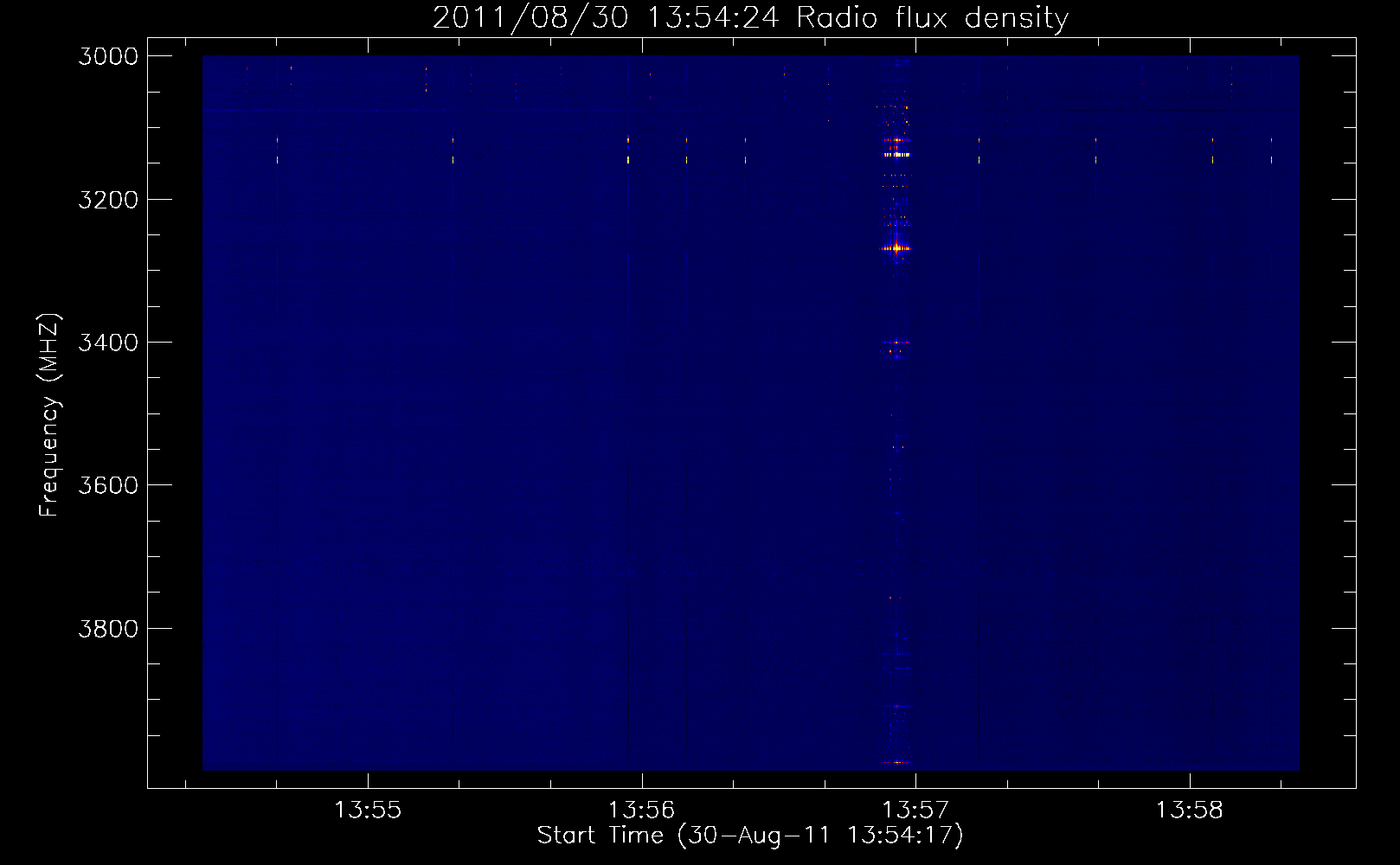This screenshot has height=865, width=1400.
Task: Select the 3800 frequency tick label
Action: tap(108, 629)
